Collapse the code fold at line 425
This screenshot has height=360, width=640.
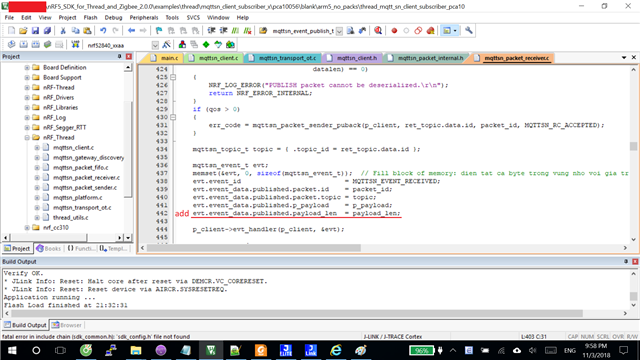click(x=173, y=77)
